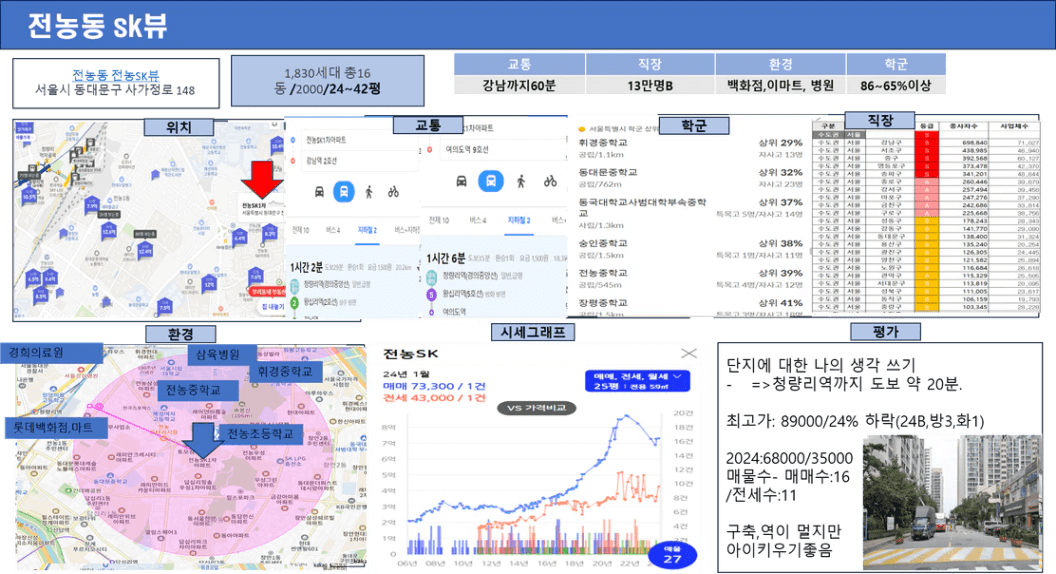Click the green line 2 badge at 왕십리역(2호선)

coord(294,303)
